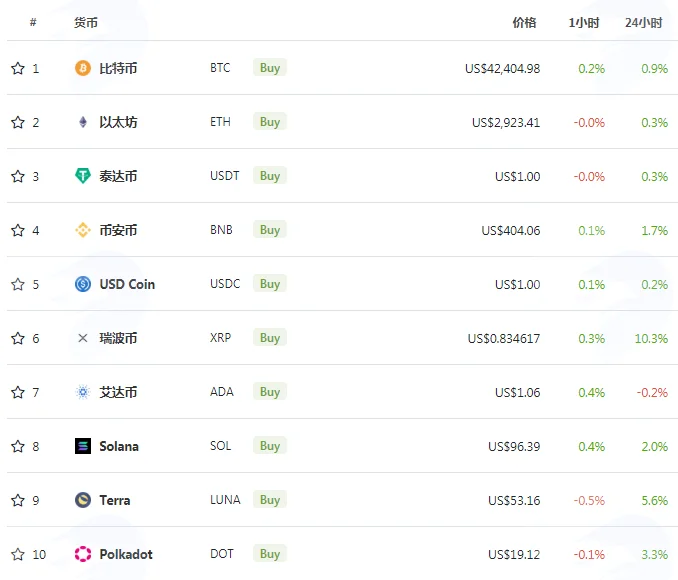Screen dimensions: 678x580
Task: Click the Bitcoin orange coin icon
Action: click(x=83, y=68)
